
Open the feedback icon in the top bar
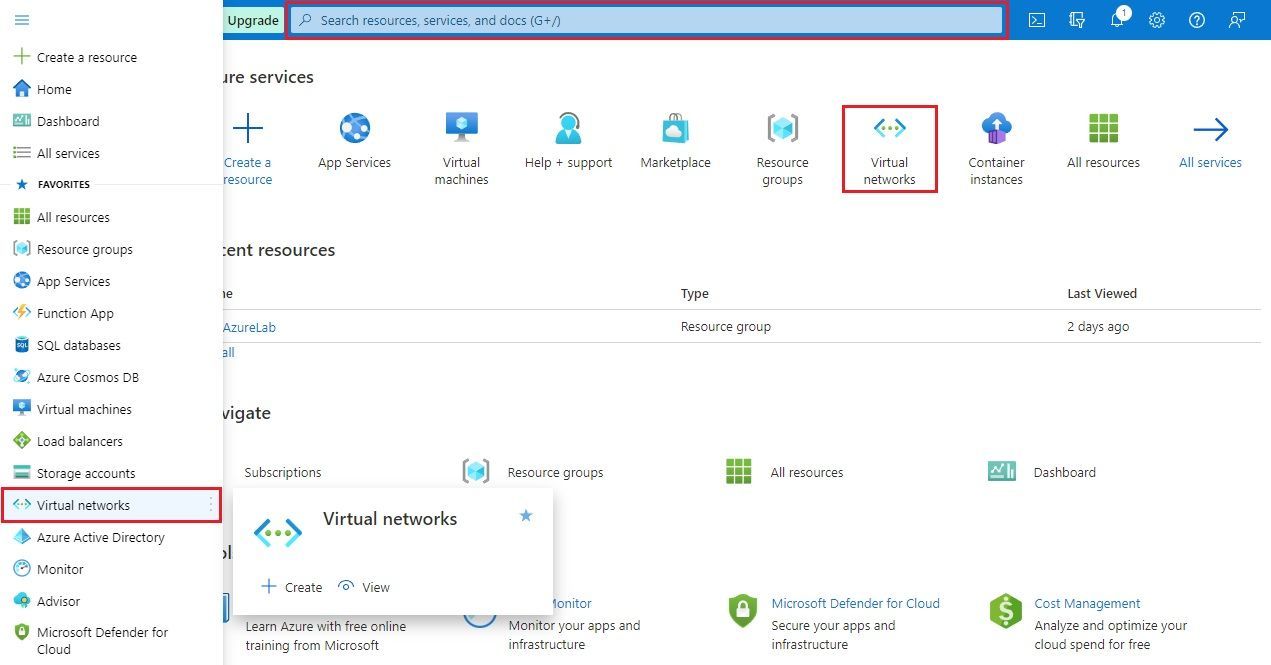coord(1237,20)
